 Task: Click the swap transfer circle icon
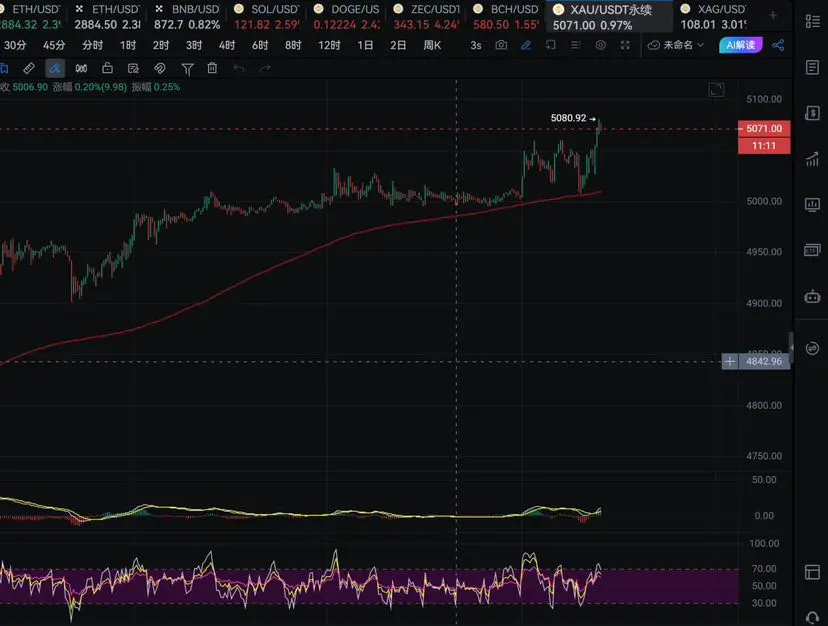pyautogui.click(x=812, y=348)
